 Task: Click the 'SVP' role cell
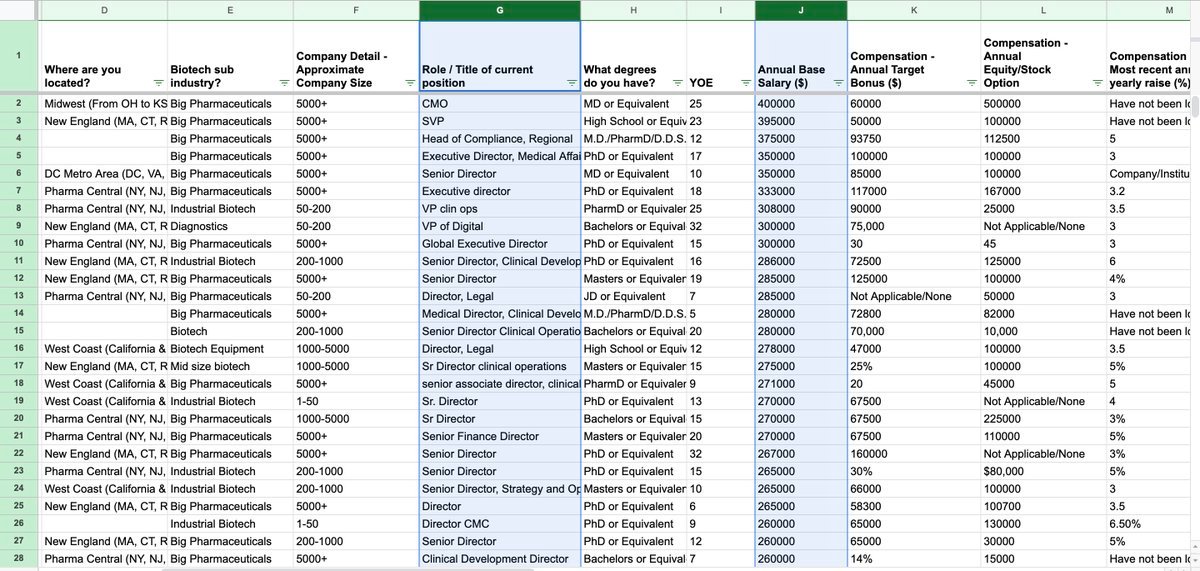click(500, 121)
